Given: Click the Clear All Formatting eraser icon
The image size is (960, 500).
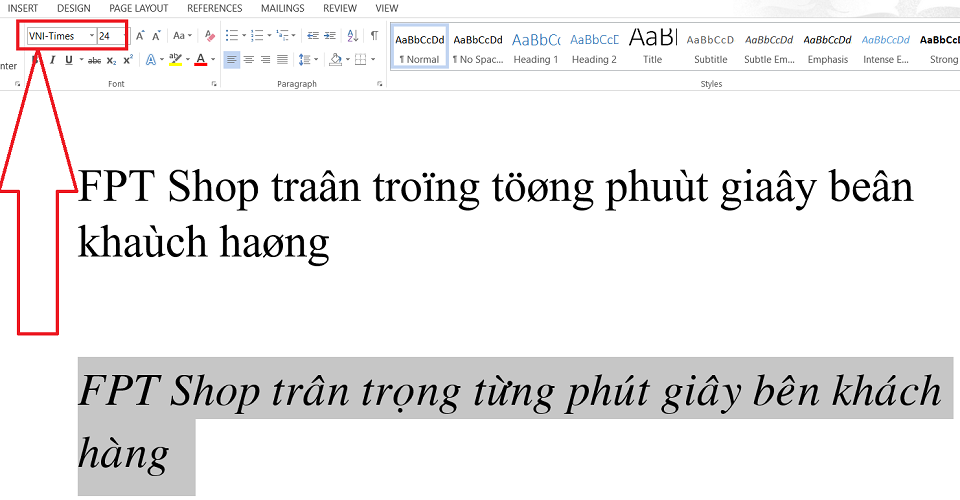Looking at the screenshot, I should (x=210, y=35).
